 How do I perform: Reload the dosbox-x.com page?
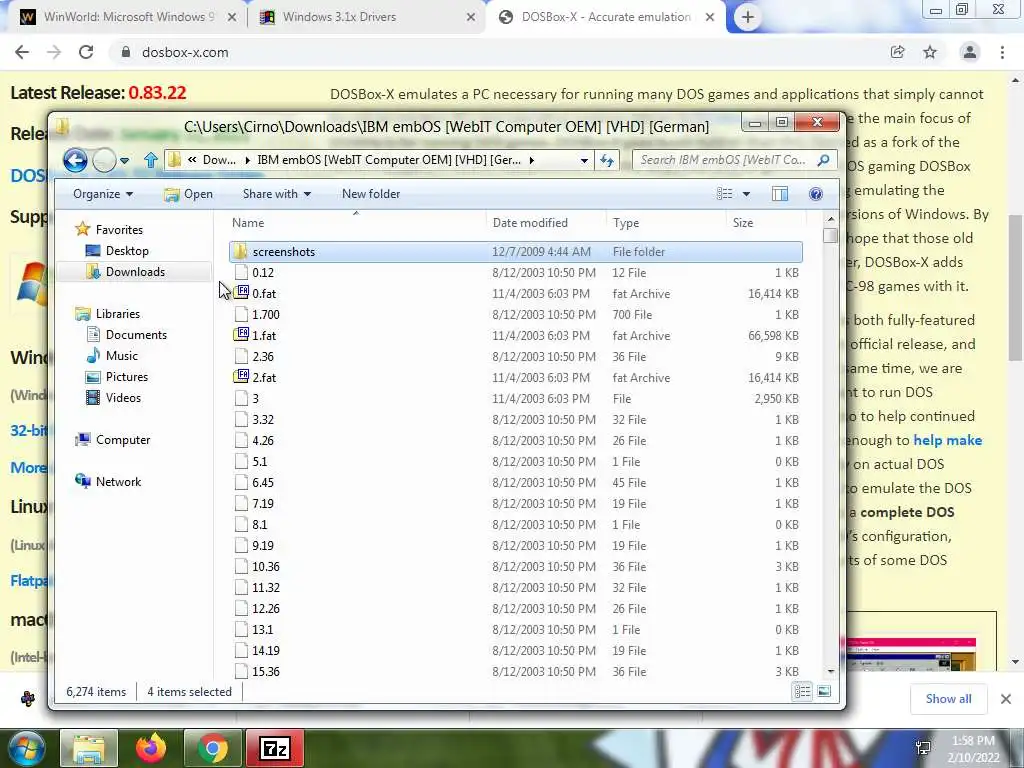pos(86,52)
